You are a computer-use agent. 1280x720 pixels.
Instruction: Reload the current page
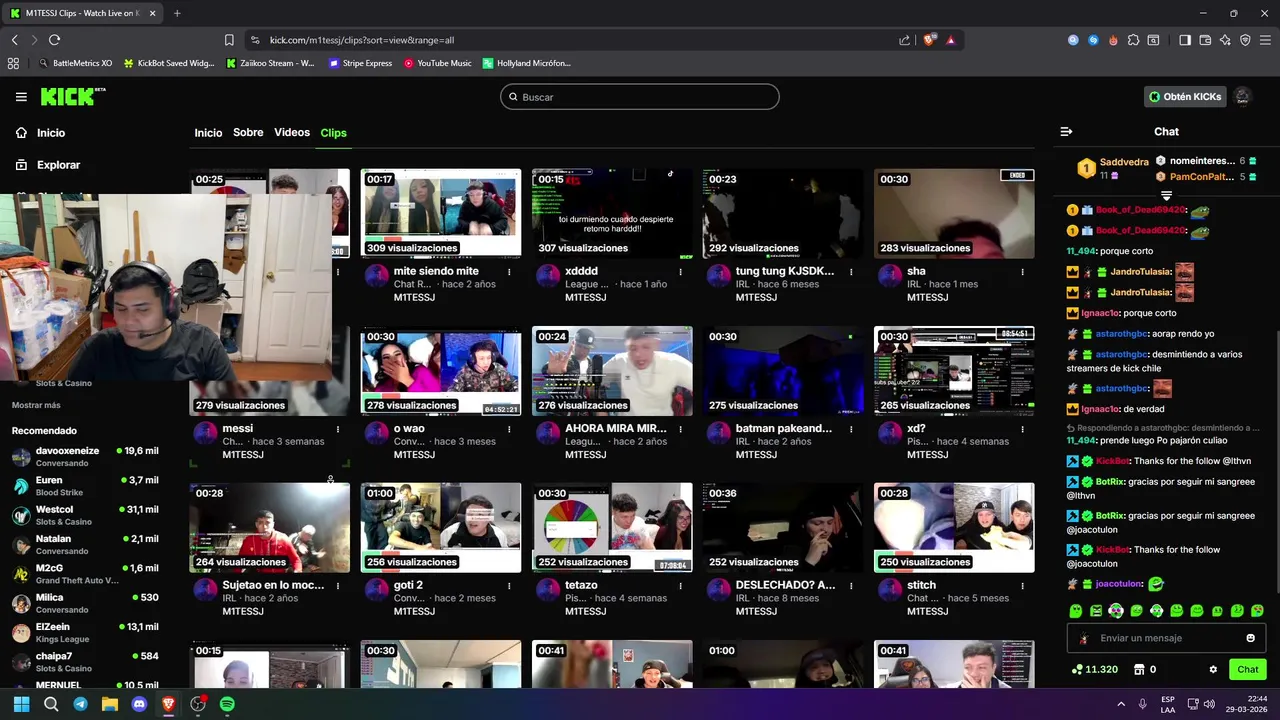pos(54,40)
